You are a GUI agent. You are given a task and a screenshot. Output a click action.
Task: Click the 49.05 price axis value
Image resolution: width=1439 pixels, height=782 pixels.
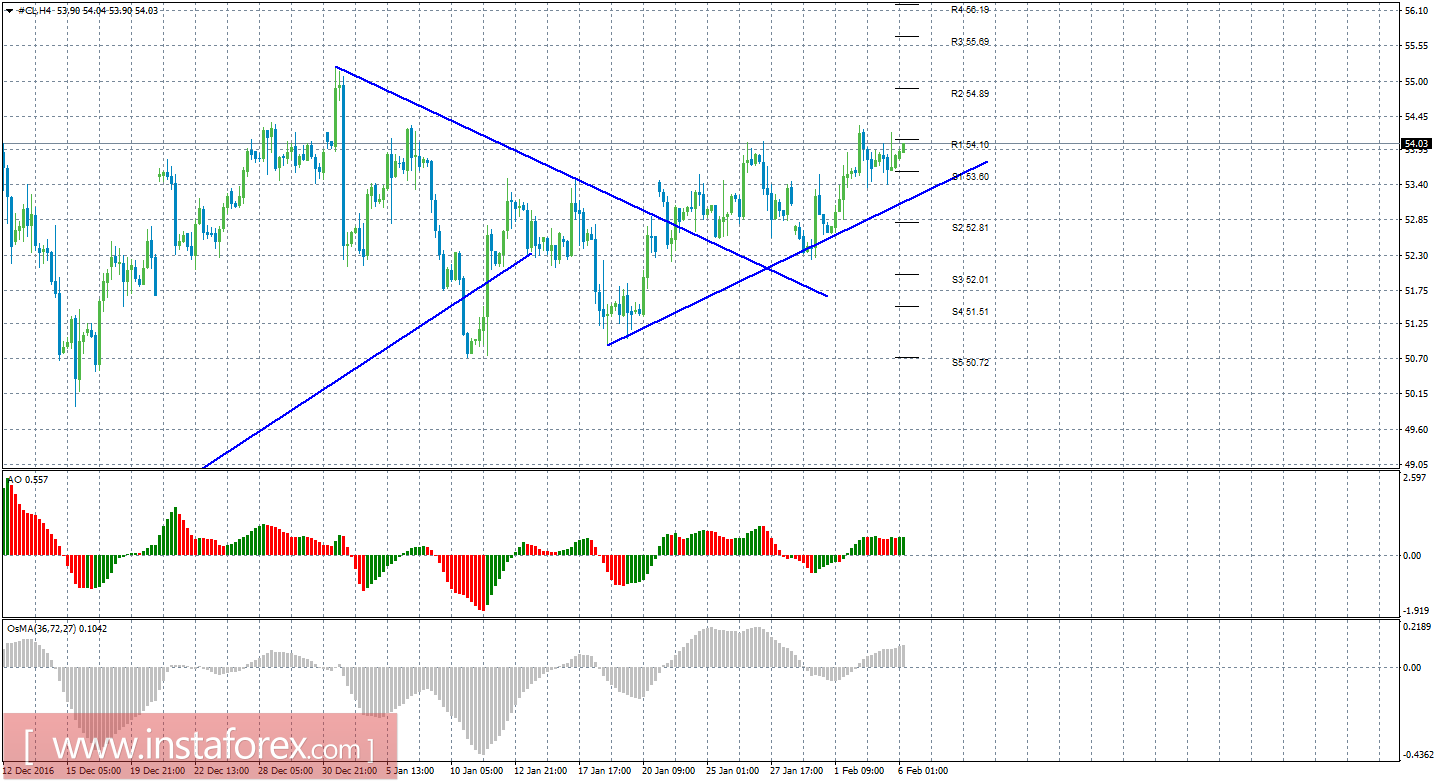coord(1416,464)
